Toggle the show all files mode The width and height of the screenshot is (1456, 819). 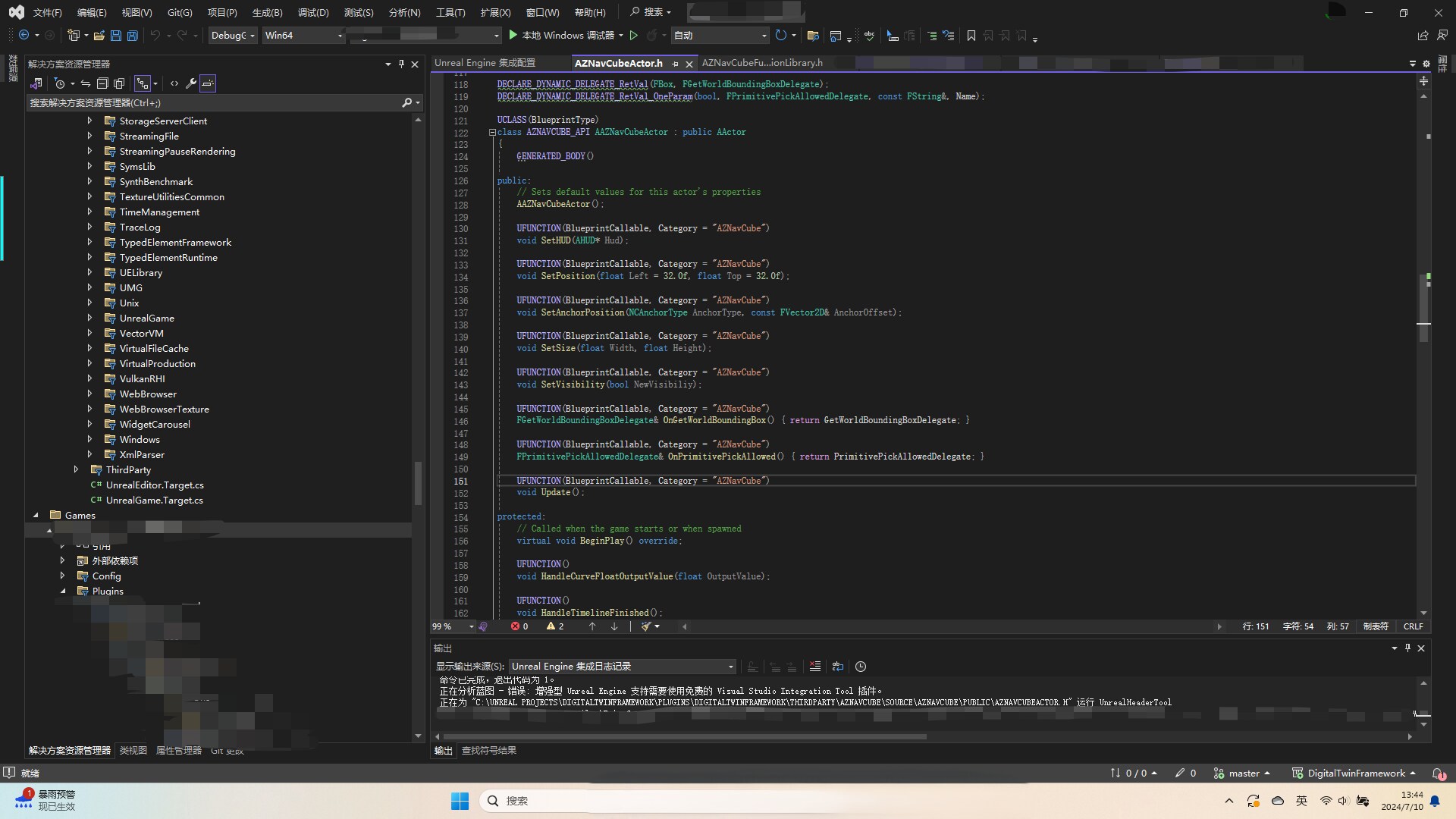[119, 83]
